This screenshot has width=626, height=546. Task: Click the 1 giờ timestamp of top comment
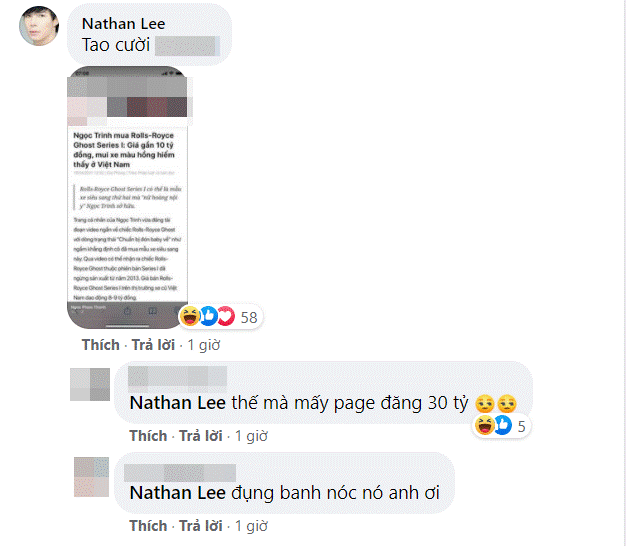tap(204, 345)
